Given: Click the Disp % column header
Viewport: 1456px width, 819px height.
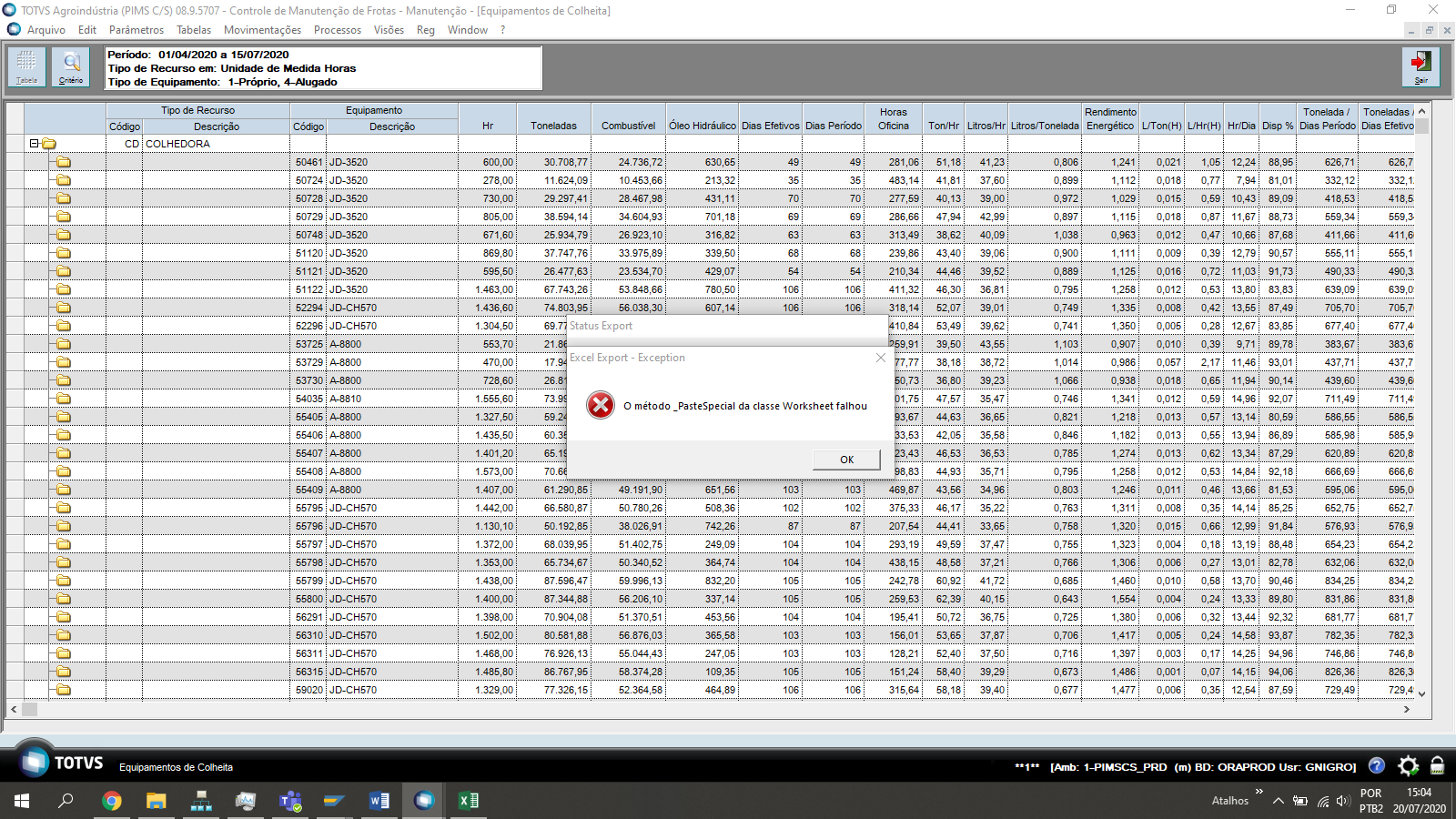Looking at the screenshot, I should click(x=1278, y=119).
